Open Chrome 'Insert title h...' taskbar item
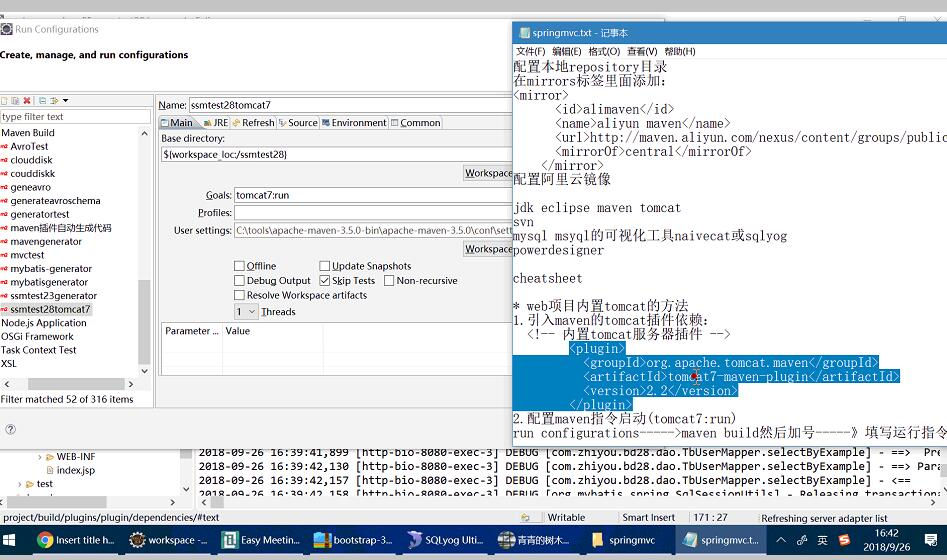The height and width of the screenshot is (560, 947). (76, 539)
